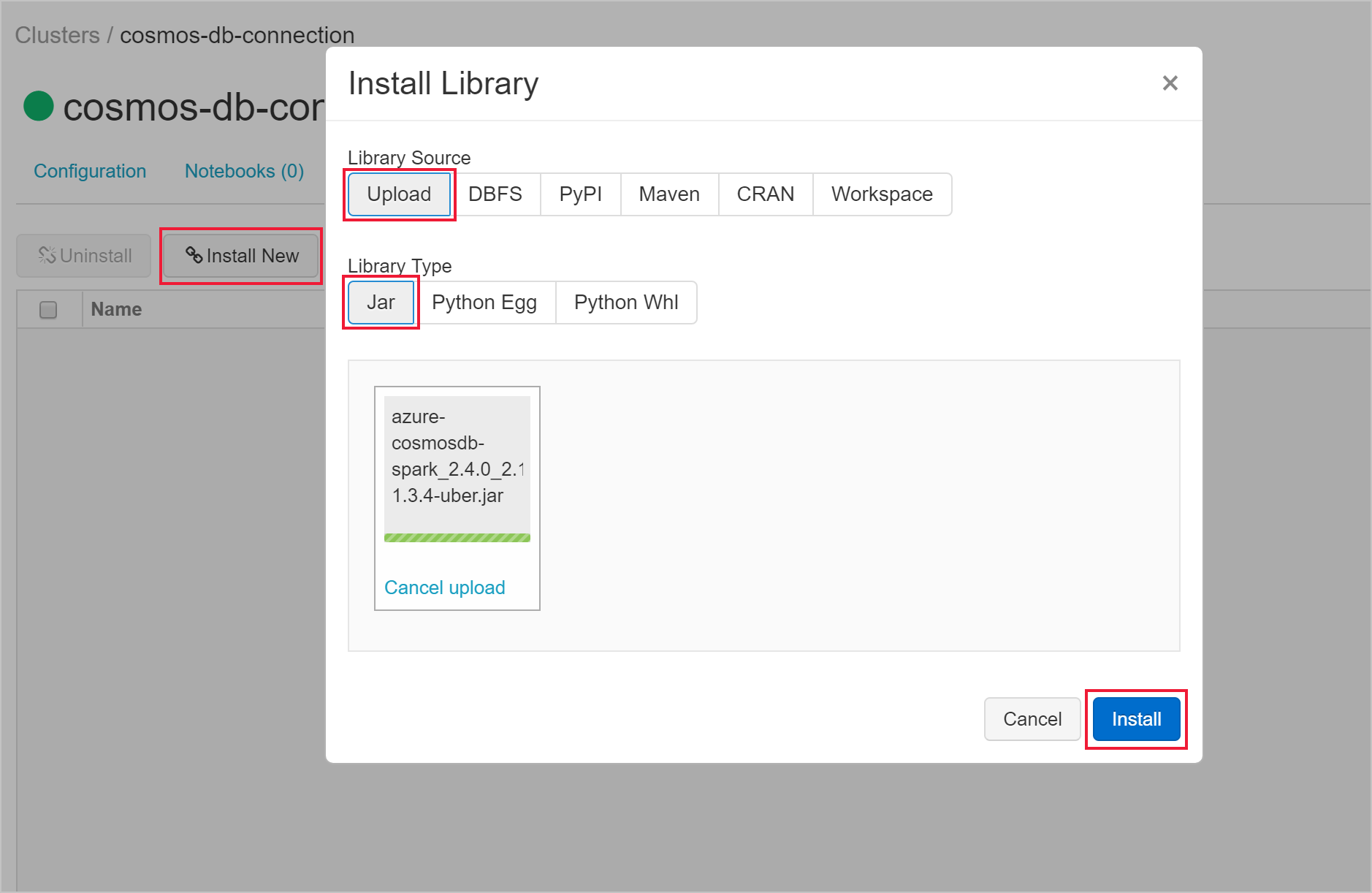Close the Install Library dialog with X

tap(1170, 83)
